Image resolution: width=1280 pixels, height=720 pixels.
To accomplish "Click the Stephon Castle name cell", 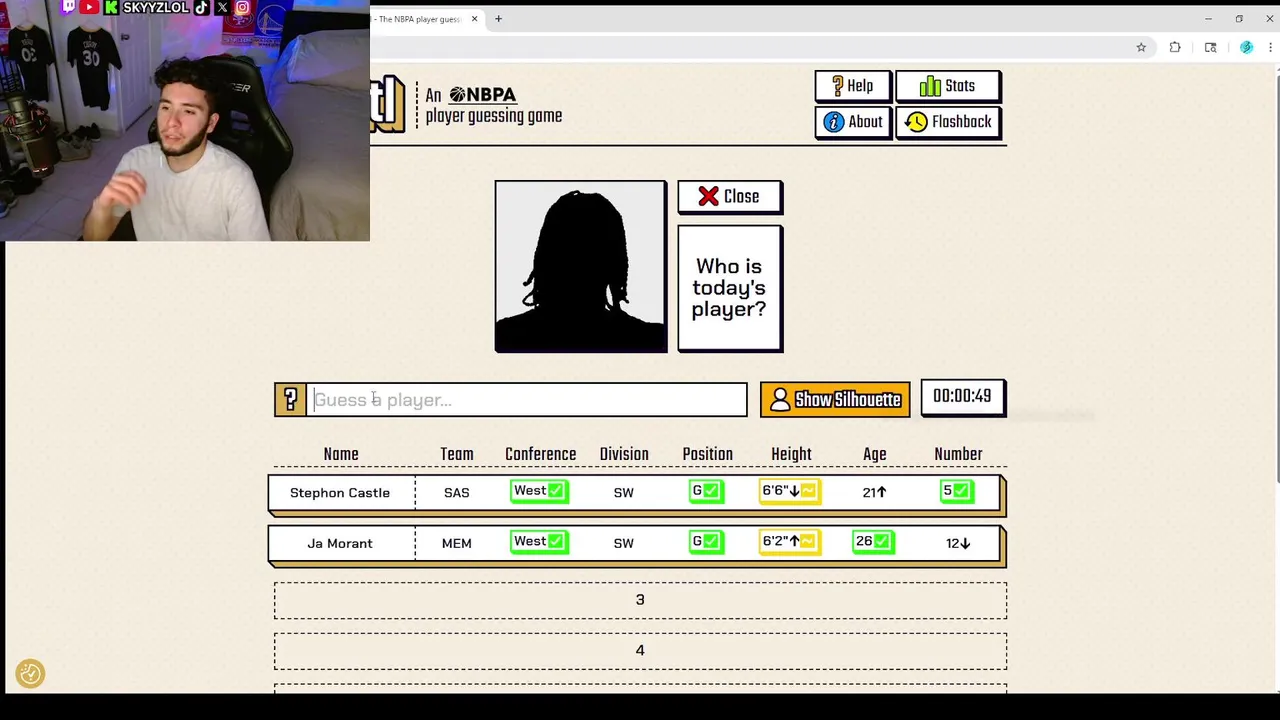I will click(340, 492).
